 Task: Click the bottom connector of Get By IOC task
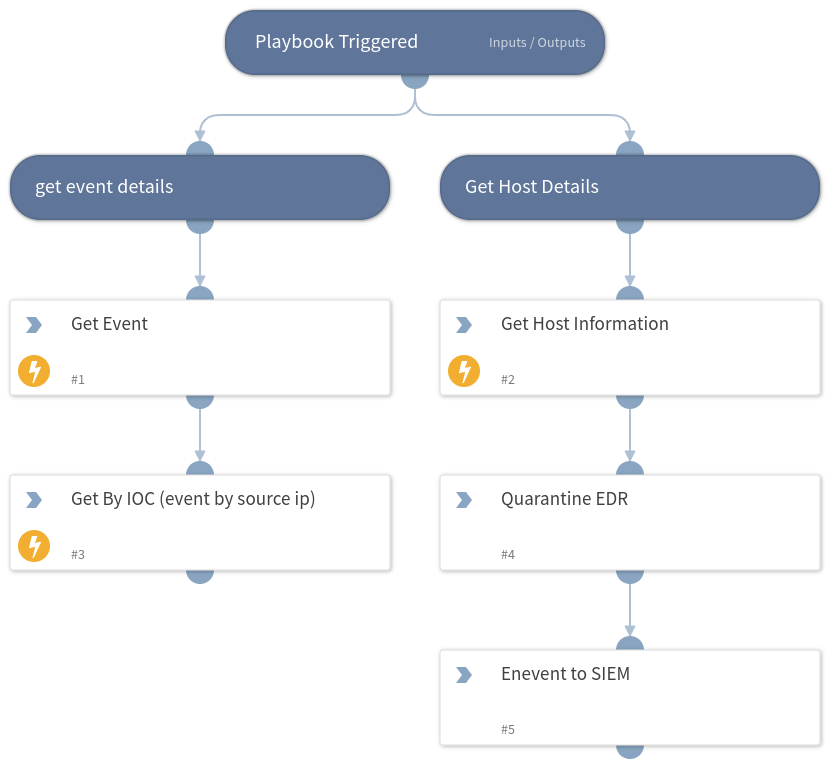point(200,575)
